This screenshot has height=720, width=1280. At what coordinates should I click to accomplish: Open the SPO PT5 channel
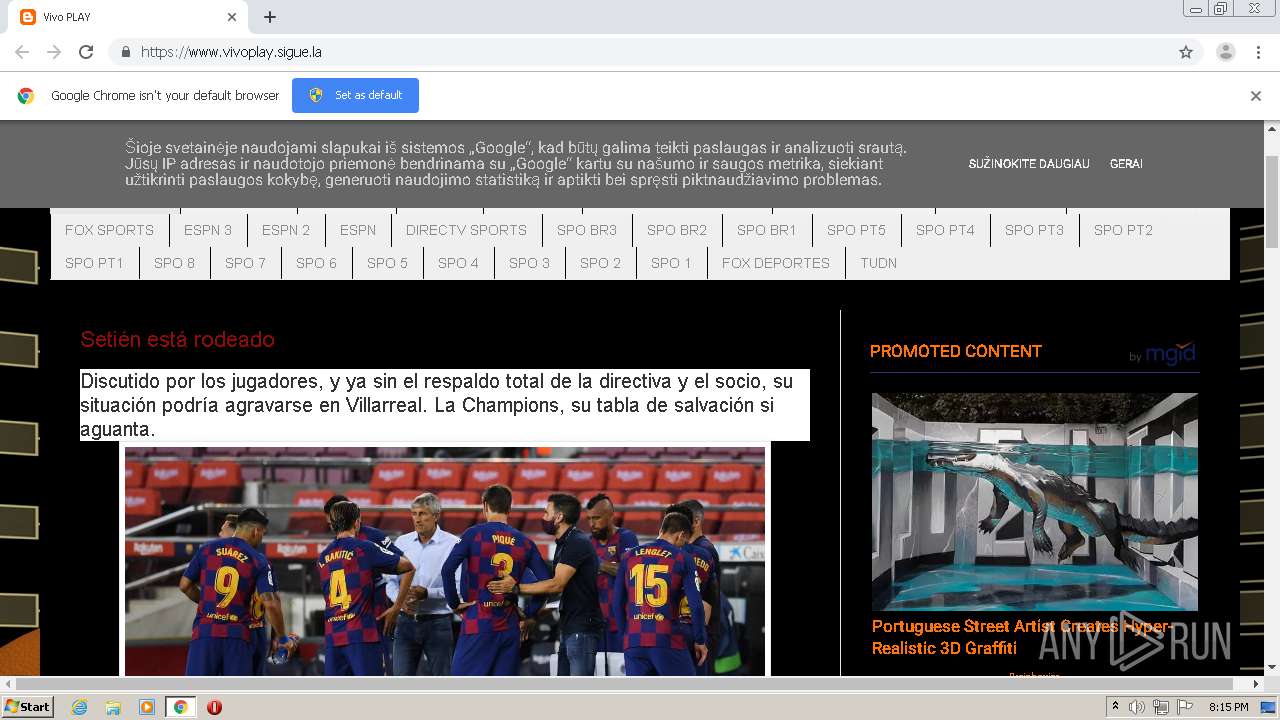point(856,230)
